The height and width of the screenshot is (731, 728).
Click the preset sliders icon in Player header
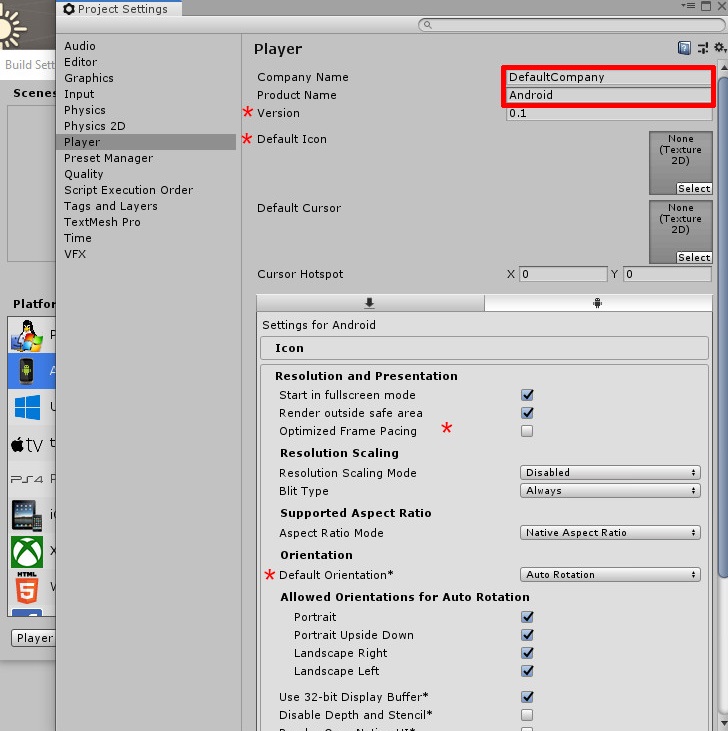[x=703, y=48]
